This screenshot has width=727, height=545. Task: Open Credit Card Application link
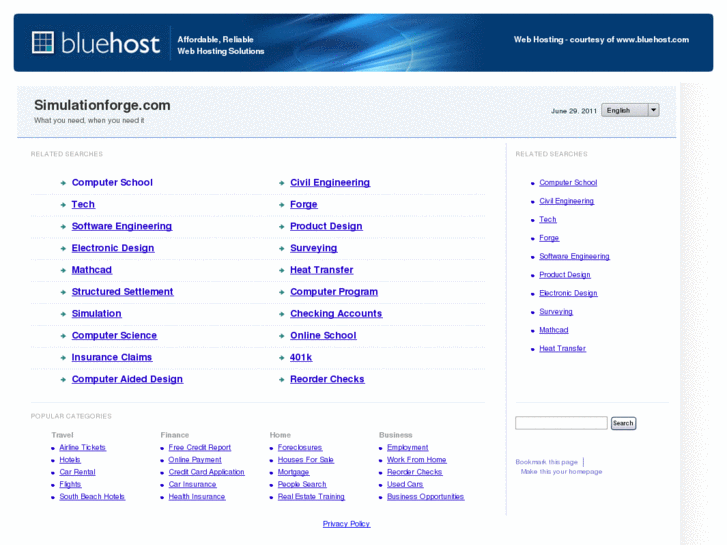[x=206, y=472]
